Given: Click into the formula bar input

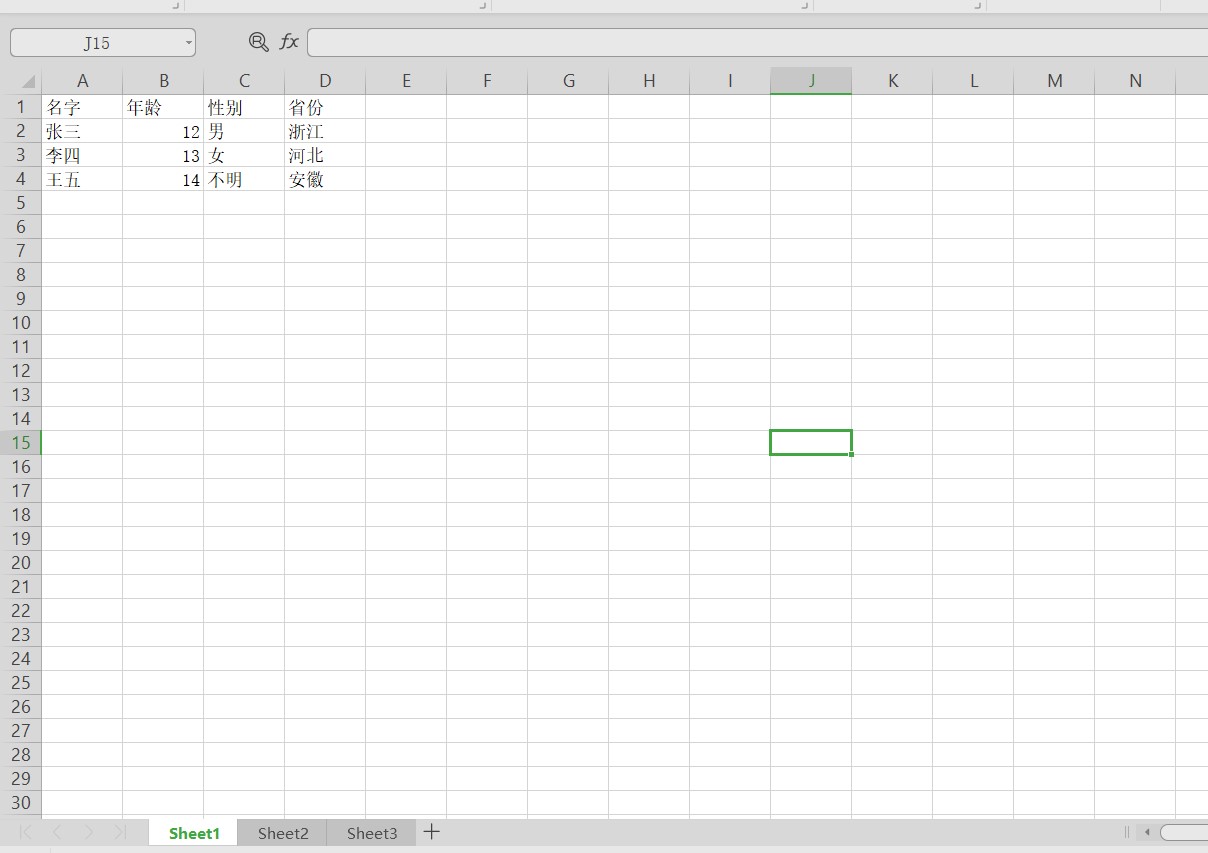Looking at the screenshot, I should click(757, 42).
